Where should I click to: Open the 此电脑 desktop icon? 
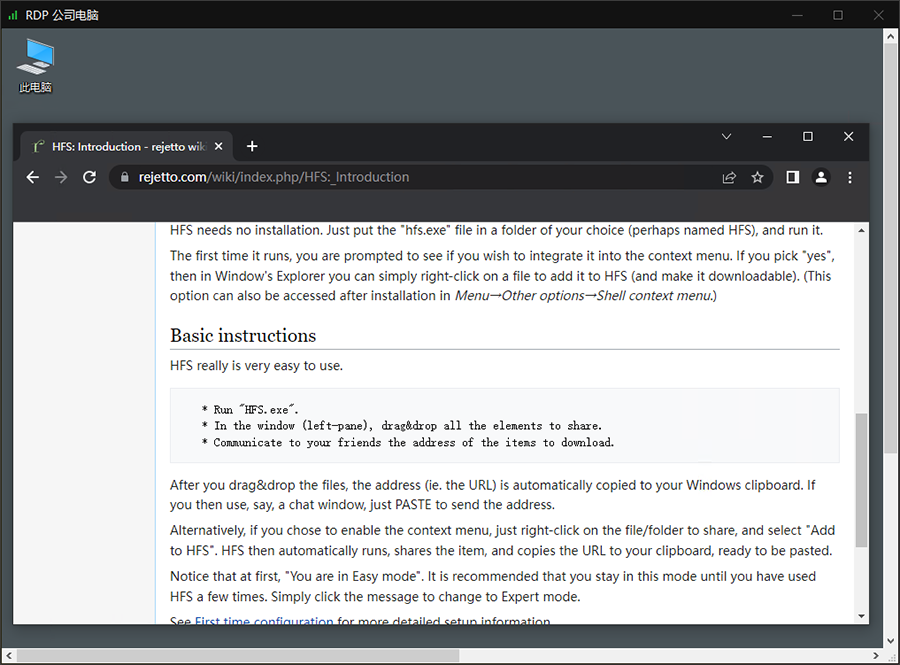point(36,65)
